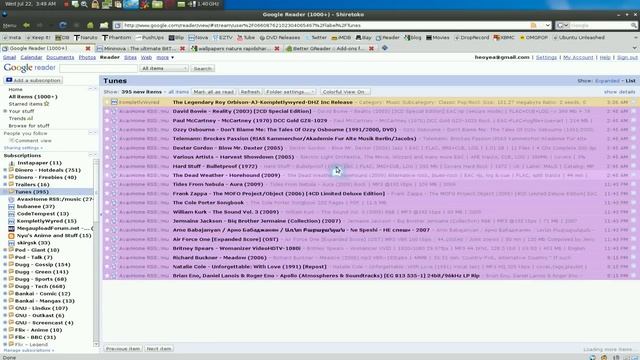
Task: Open the Tube bookmark
Action: [x=246, y=38]
